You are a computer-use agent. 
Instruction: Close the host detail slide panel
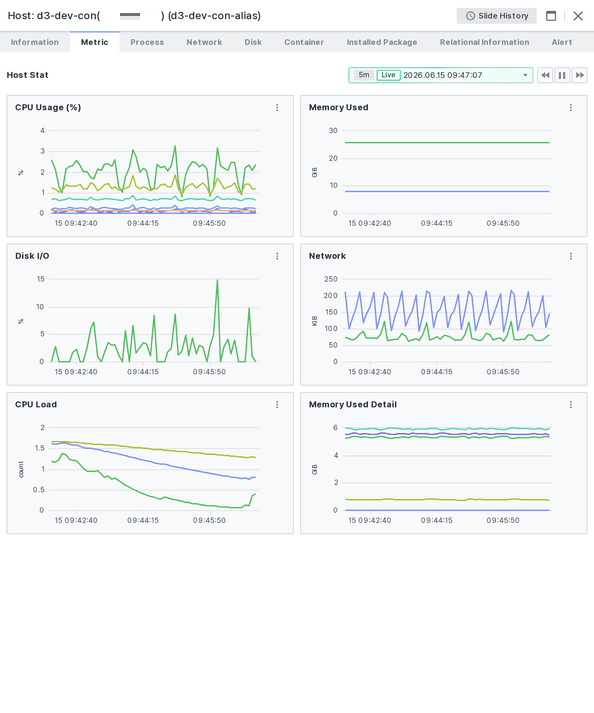(578, 16)
